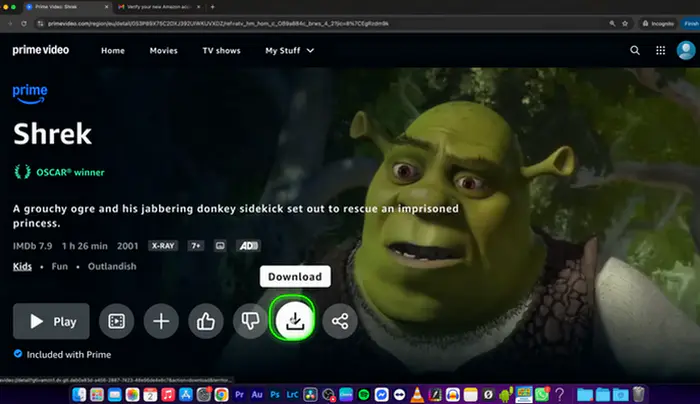Bookmark this page with the star
The height and width of the screenshot is (404, 700).
[625, 23]
